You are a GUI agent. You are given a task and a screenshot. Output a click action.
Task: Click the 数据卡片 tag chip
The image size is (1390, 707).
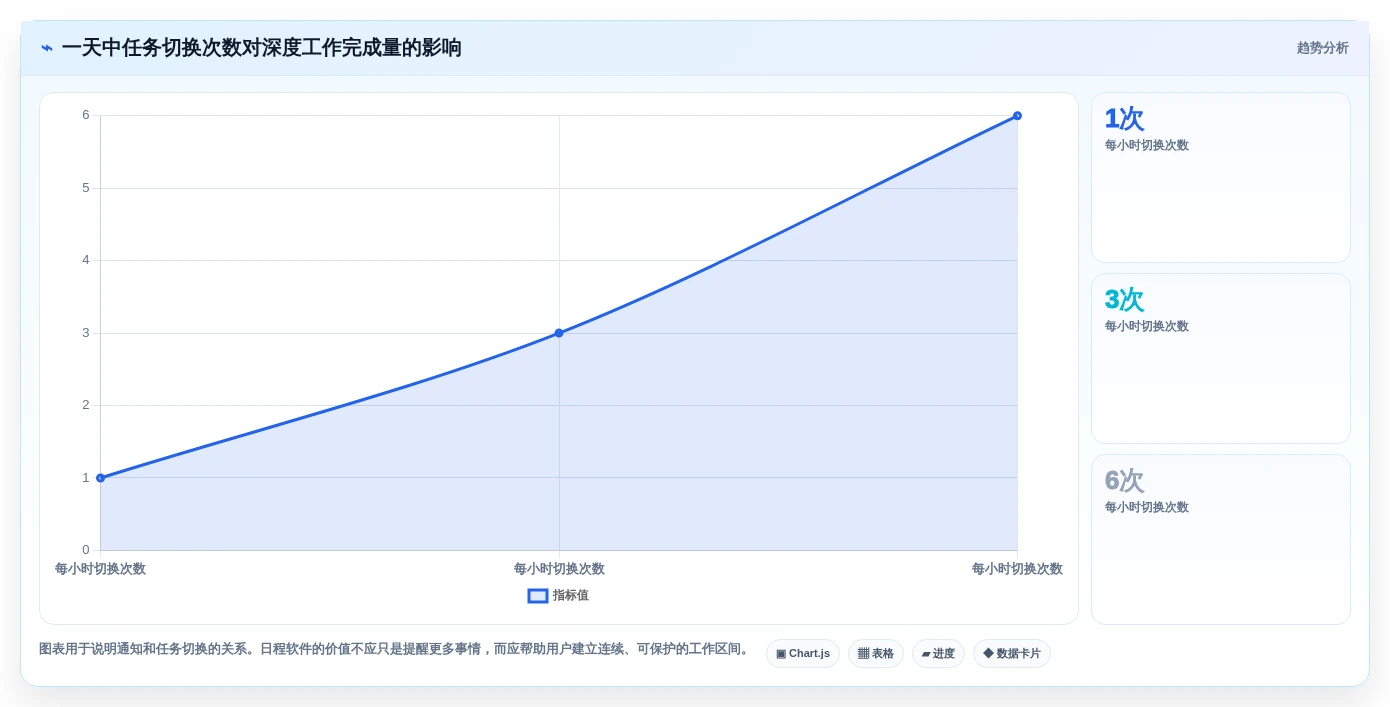coord(1011,654)
